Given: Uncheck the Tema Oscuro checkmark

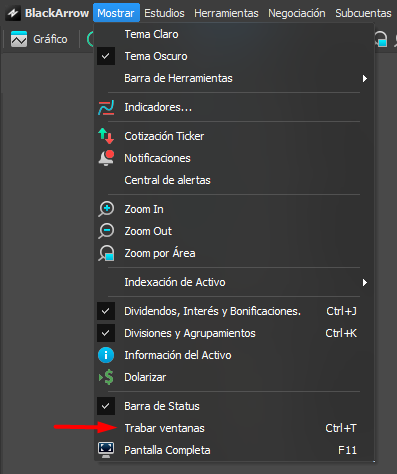Looking at the screenshot, I should tap(106, 56).
